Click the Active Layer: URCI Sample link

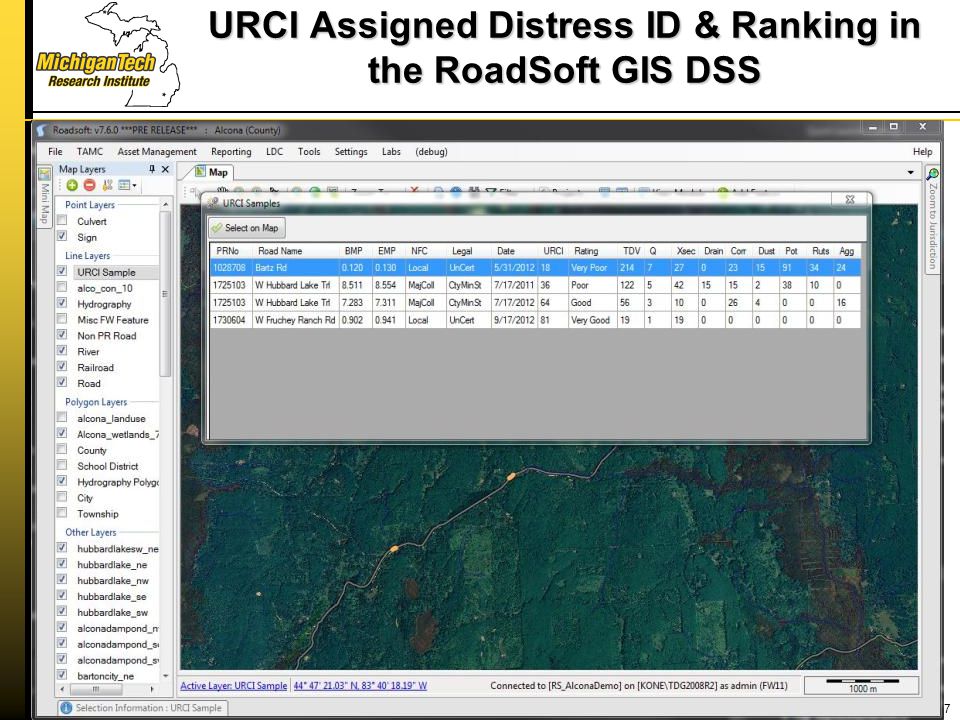point(233,686)
